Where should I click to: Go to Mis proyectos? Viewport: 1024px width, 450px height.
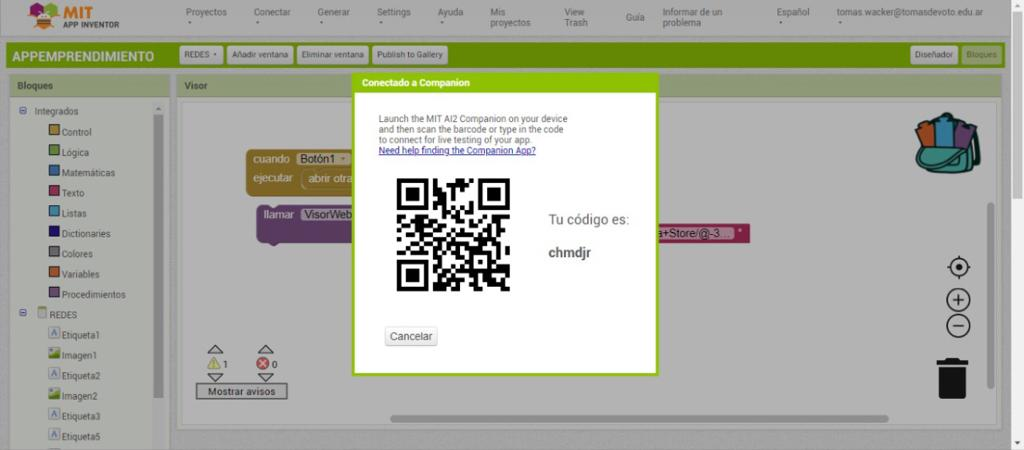coord(510,17)
